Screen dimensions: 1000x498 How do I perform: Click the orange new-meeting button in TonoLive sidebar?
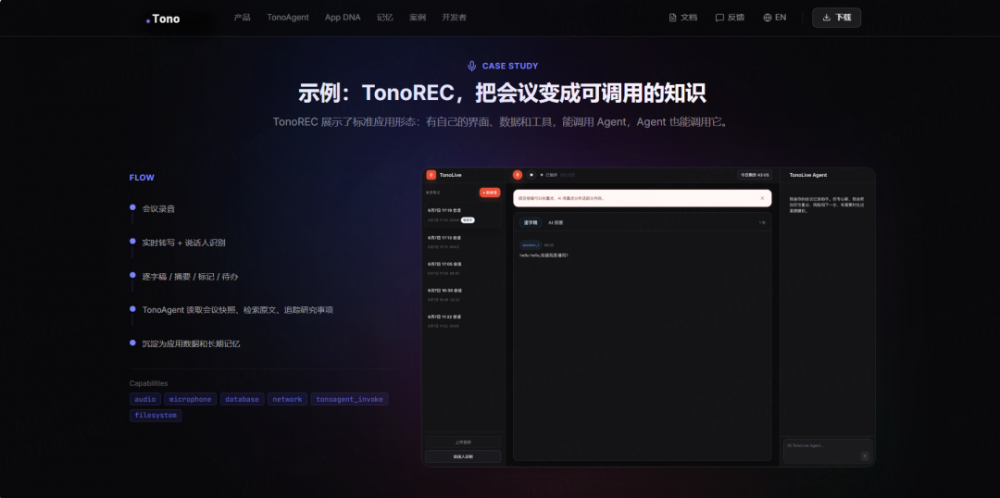(490, 193)
